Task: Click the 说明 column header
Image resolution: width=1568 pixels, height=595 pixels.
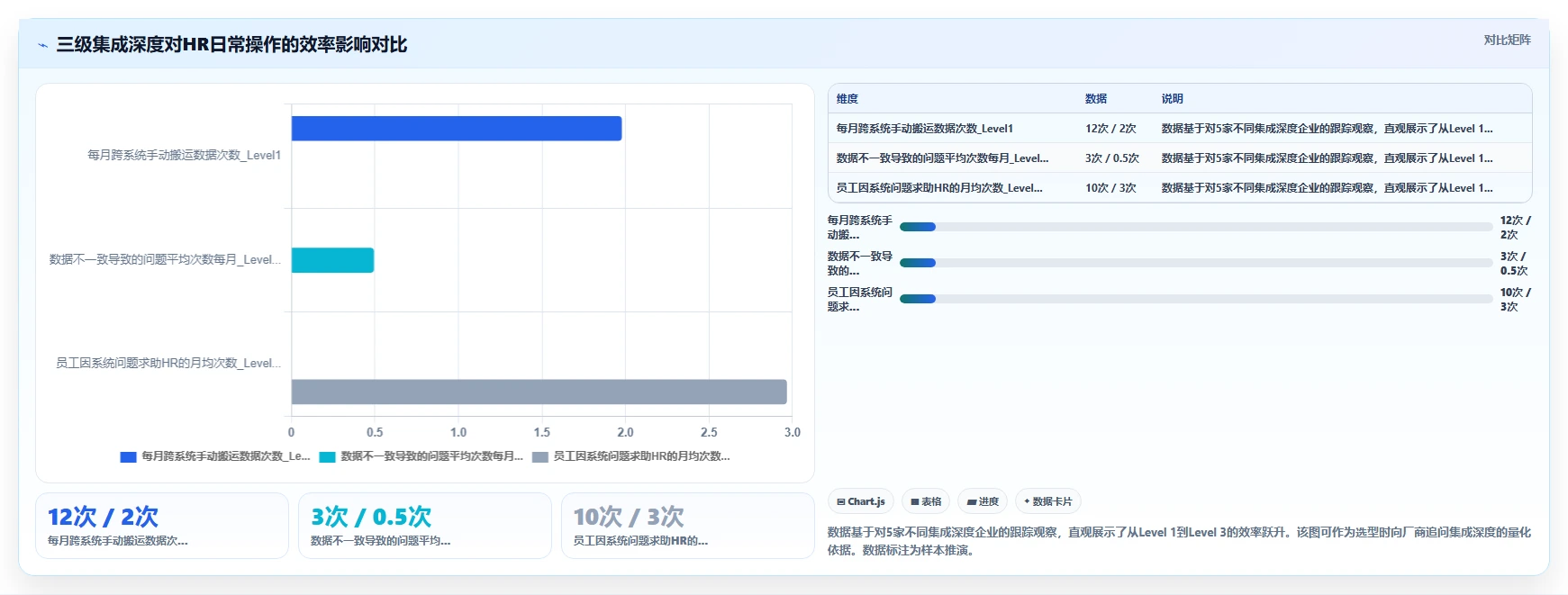Action: pyautogui.click(x=1173, y=99)
